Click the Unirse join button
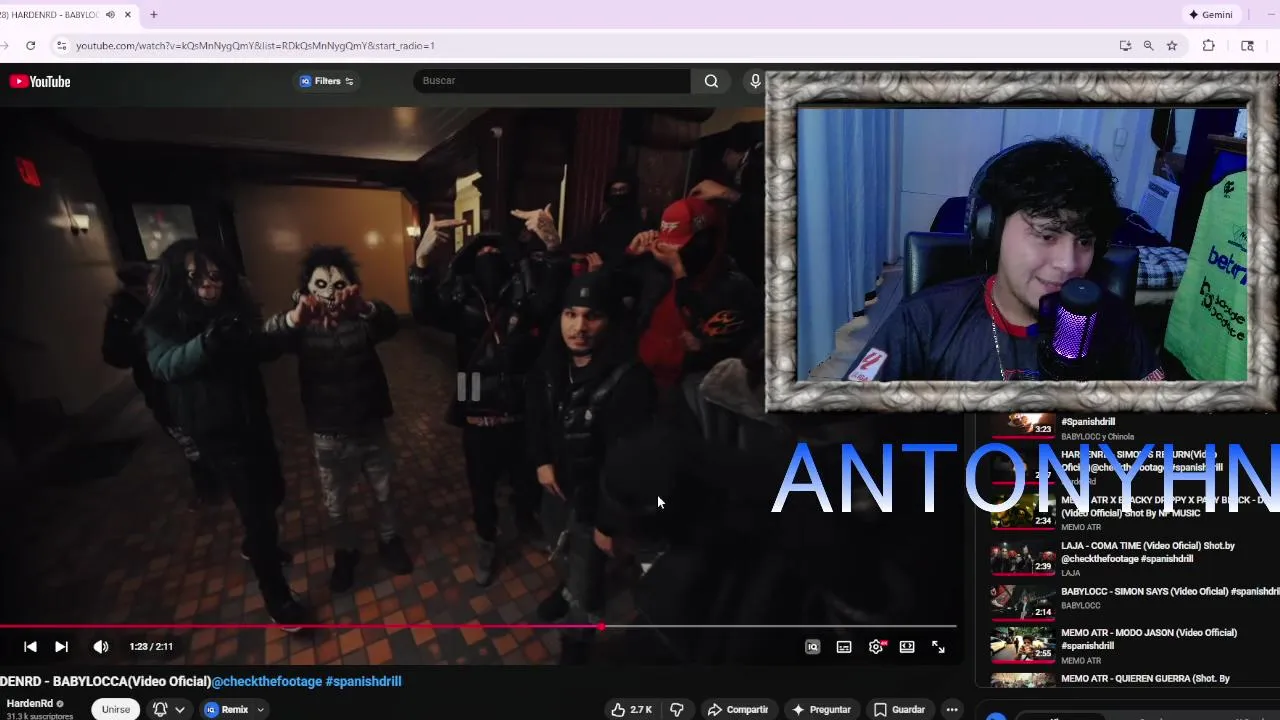This screenshot has width=1280, height=720. point(116,710)
